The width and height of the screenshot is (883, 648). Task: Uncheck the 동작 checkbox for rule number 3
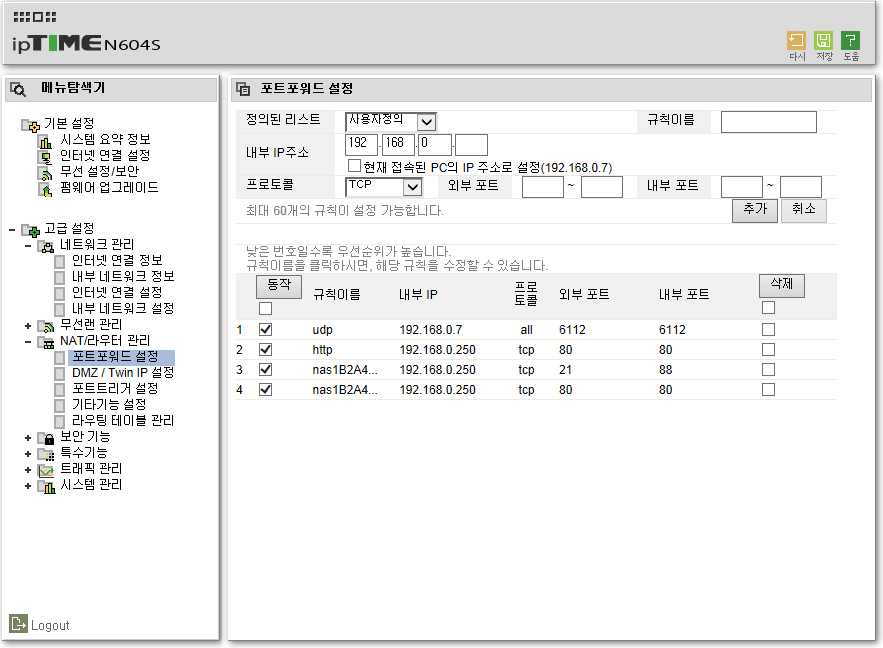pos(265,369)
